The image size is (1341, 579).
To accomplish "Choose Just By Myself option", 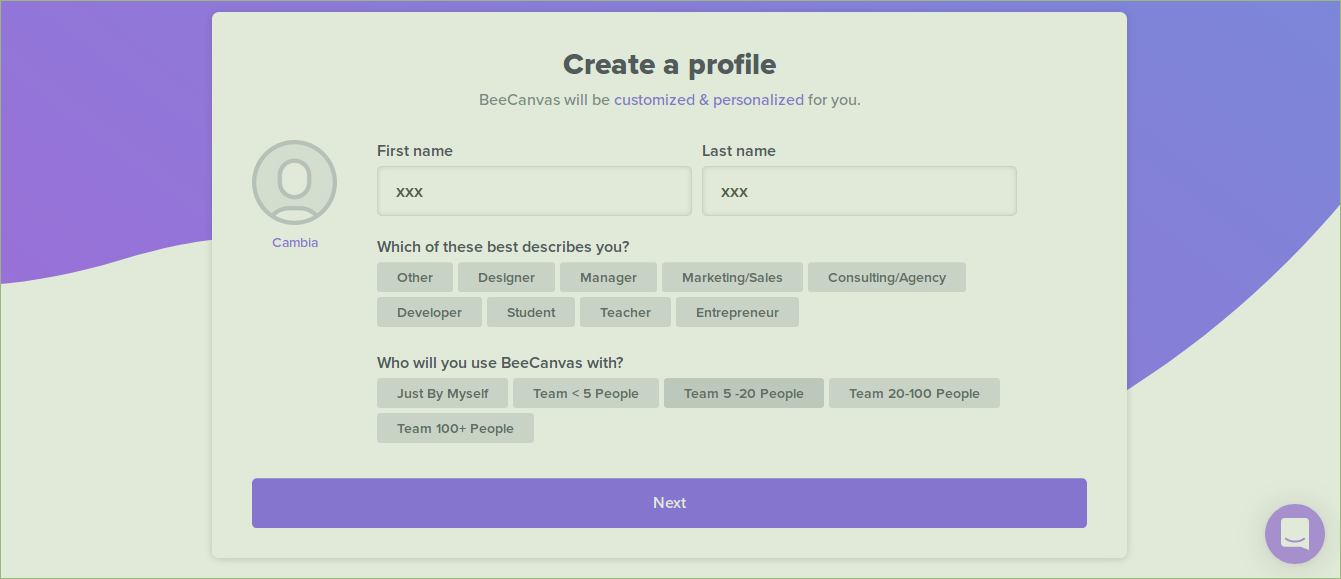I will coord(442,393).
